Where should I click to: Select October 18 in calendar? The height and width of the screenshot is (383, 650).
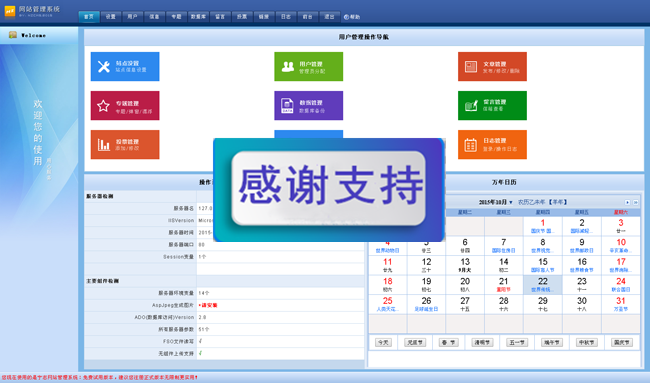coord(388,285)
